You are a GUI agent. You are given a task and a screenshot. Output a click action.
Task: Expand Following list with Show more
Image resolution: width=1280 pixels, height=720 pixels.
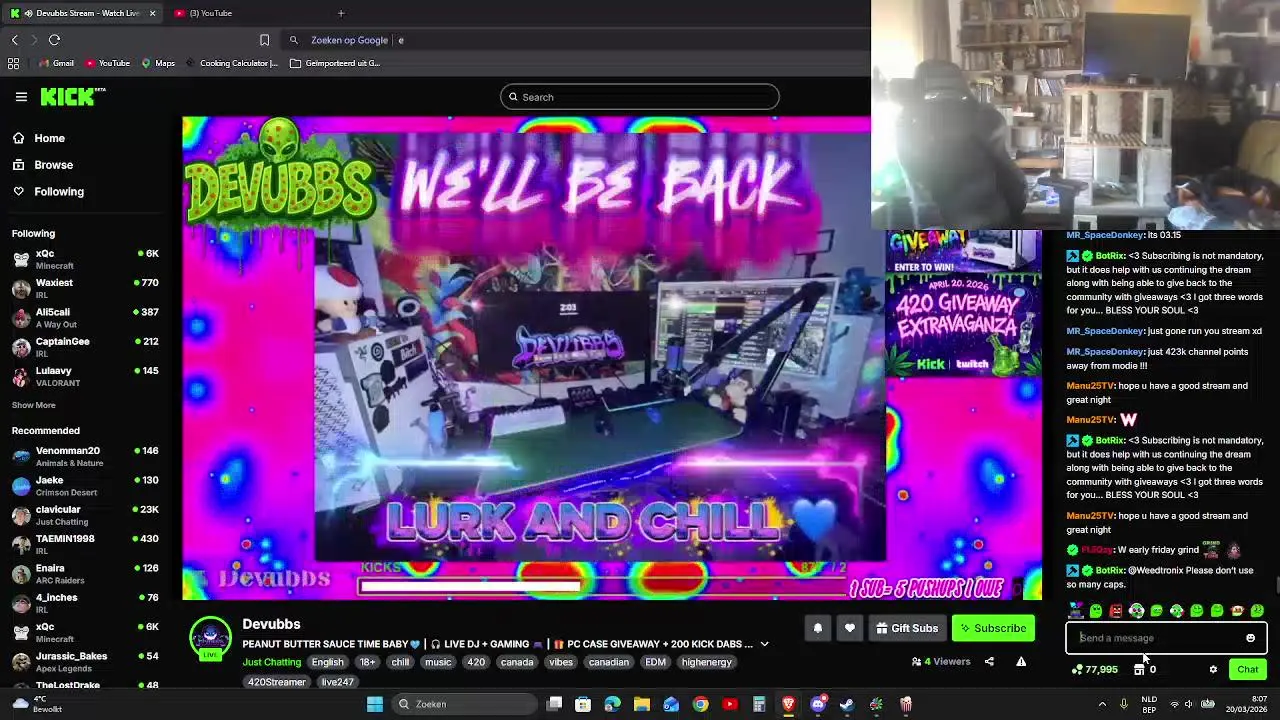[x=33, y=405]
